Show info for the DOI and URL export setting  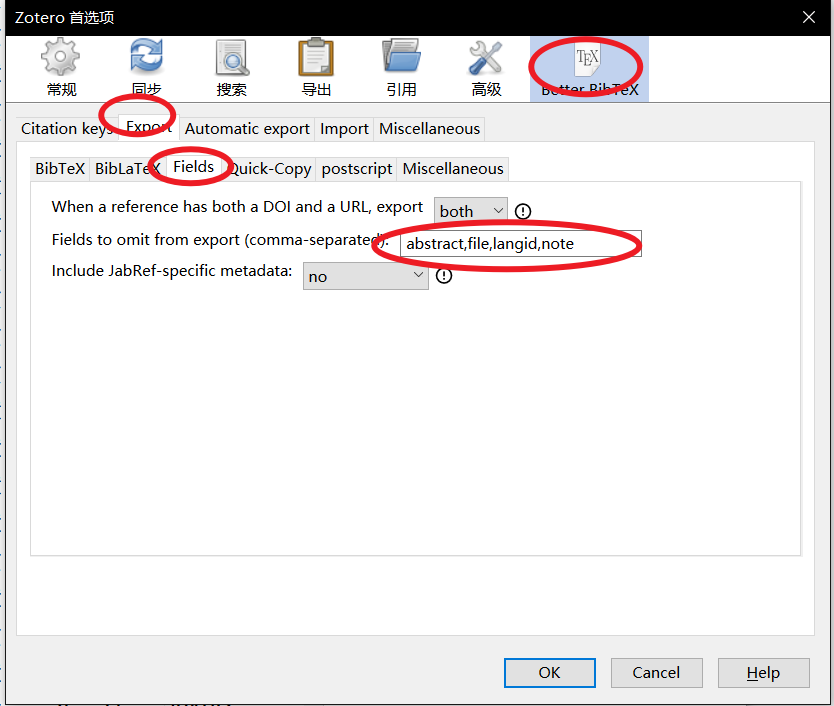point(523,211)
